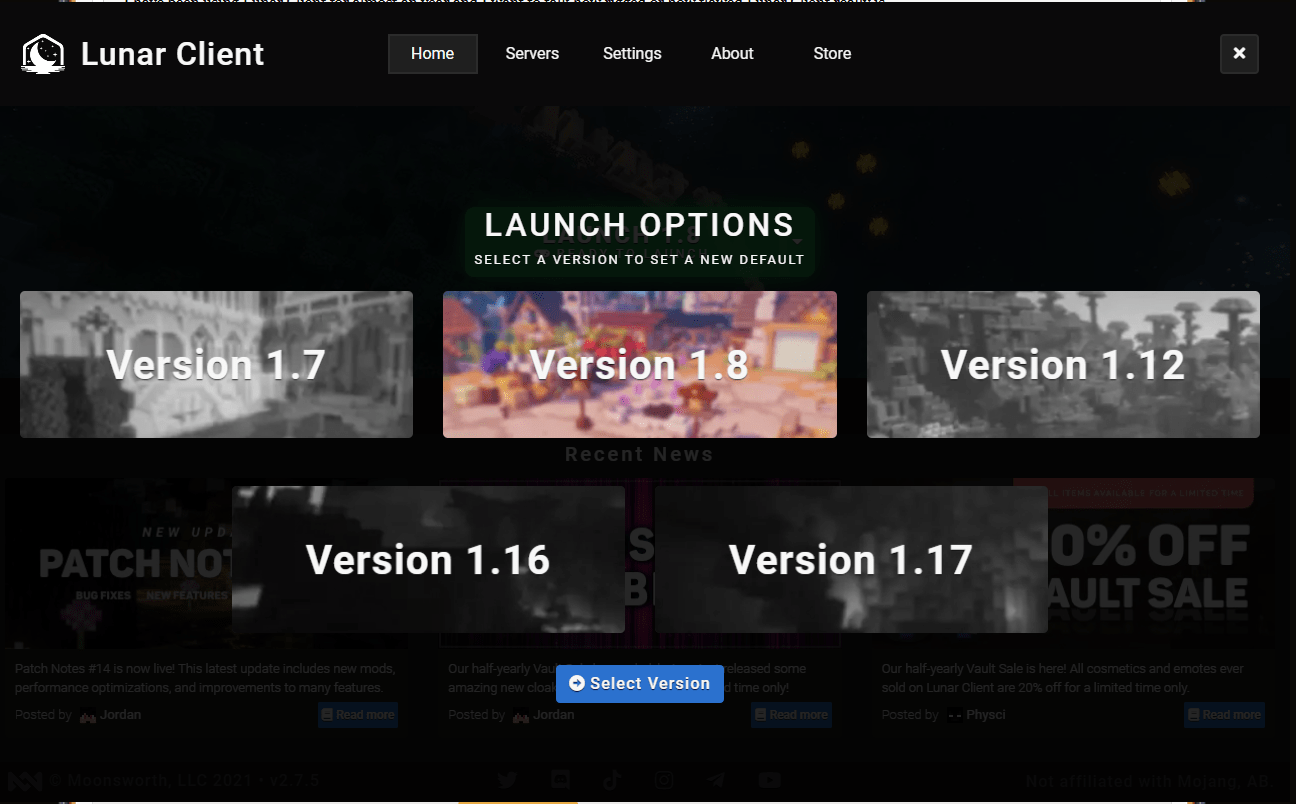Open the Twitter icon in the footer
This screenshot has width=1296, height=804.
pyautogui.click(x=508, y=780)
